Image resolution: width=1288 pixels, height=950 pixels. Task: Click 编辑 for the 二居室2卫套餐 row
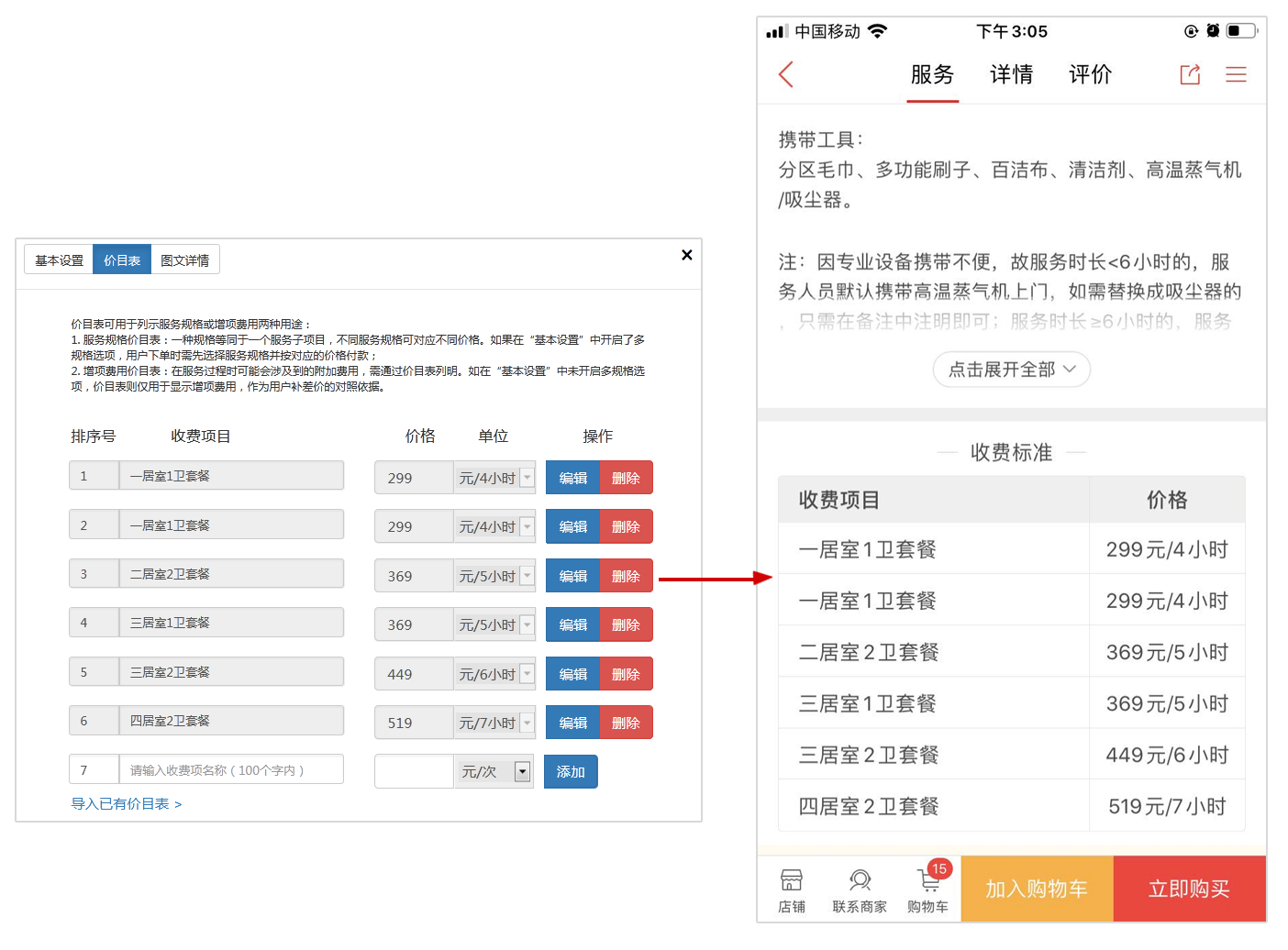(x=572, y=576)
